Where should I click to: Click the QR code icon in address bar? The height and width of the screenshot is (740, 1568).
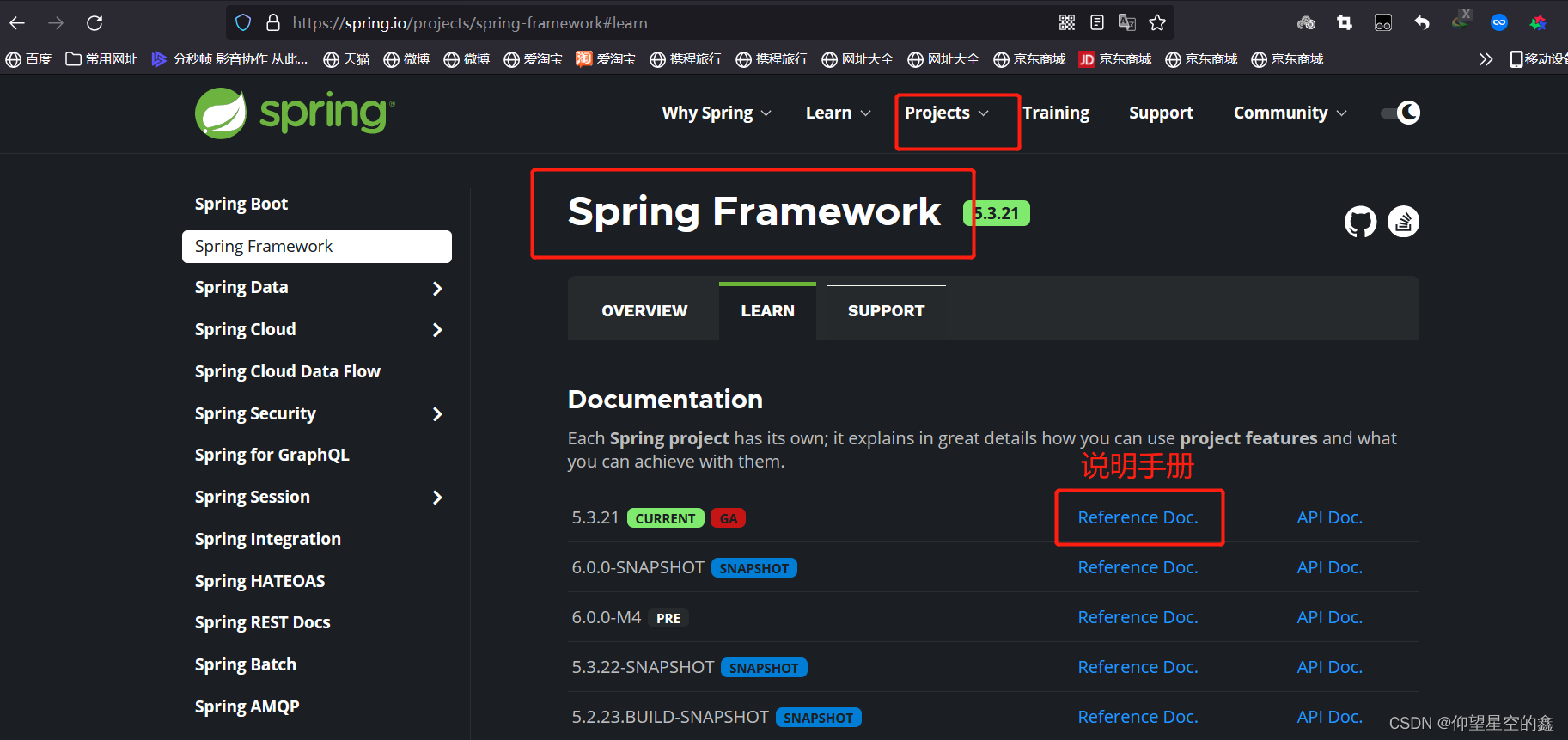1067,22
